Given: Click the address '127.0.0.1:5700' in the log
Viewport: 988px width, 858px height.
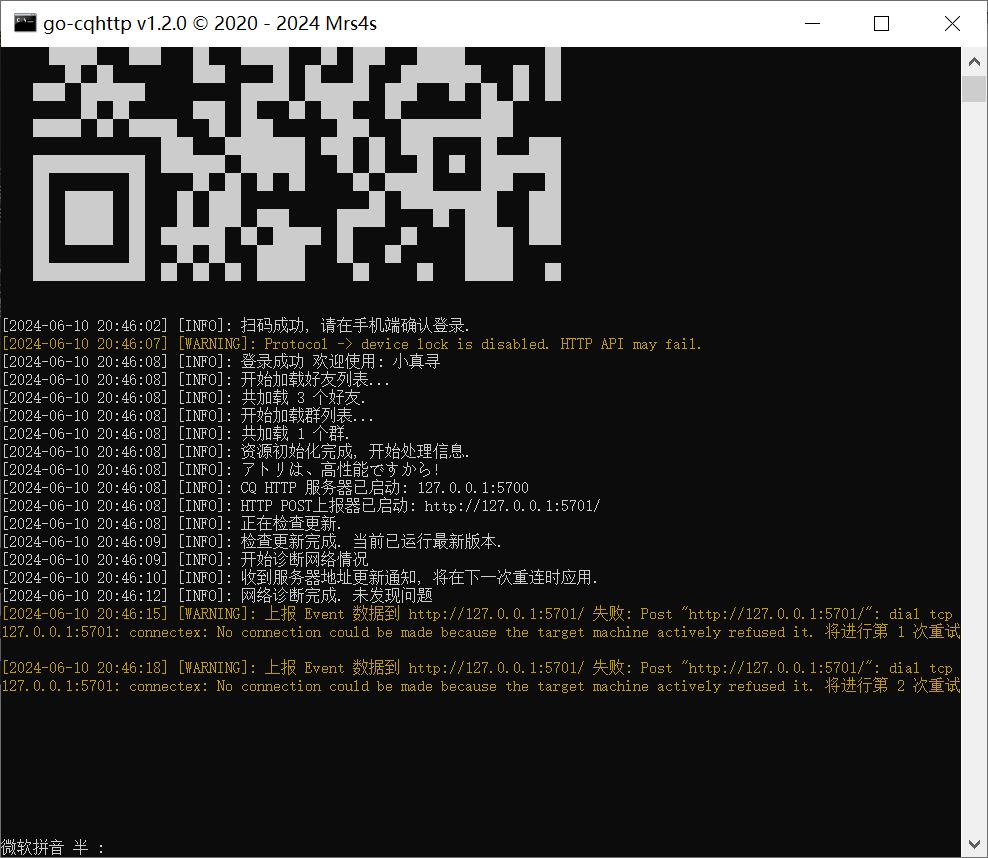Looking at the screenshot, I should click(x=473, y=488).
